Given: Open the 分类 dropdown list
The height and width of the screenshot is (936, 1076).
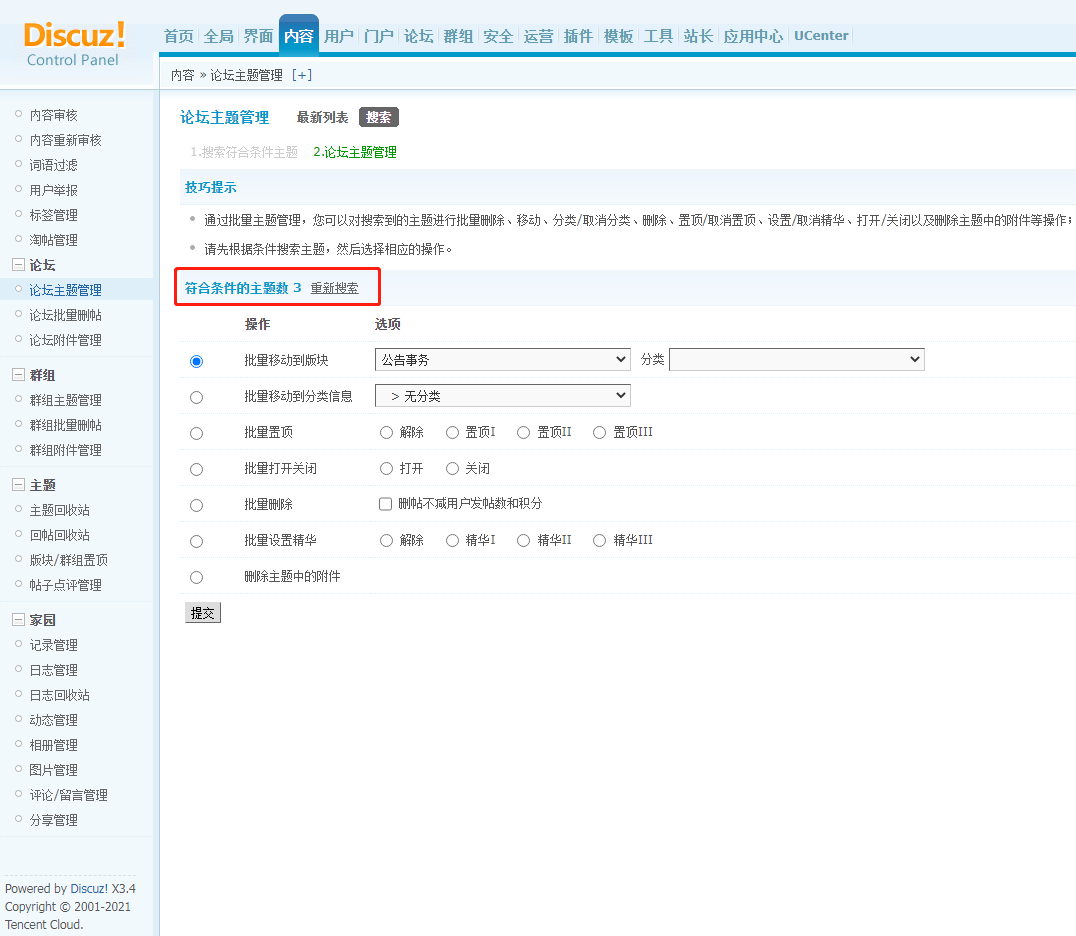Looking at the screenshot, I should click(x=796, y=360).
